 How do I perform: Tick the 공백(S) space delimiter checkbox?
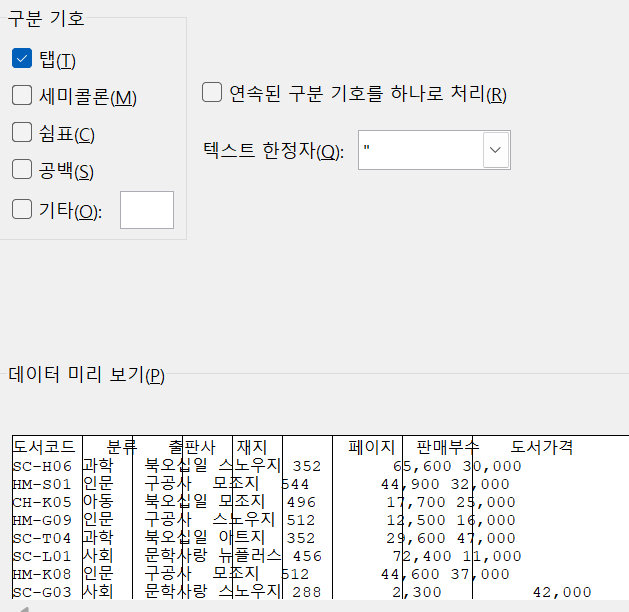[x=22, y=171]
